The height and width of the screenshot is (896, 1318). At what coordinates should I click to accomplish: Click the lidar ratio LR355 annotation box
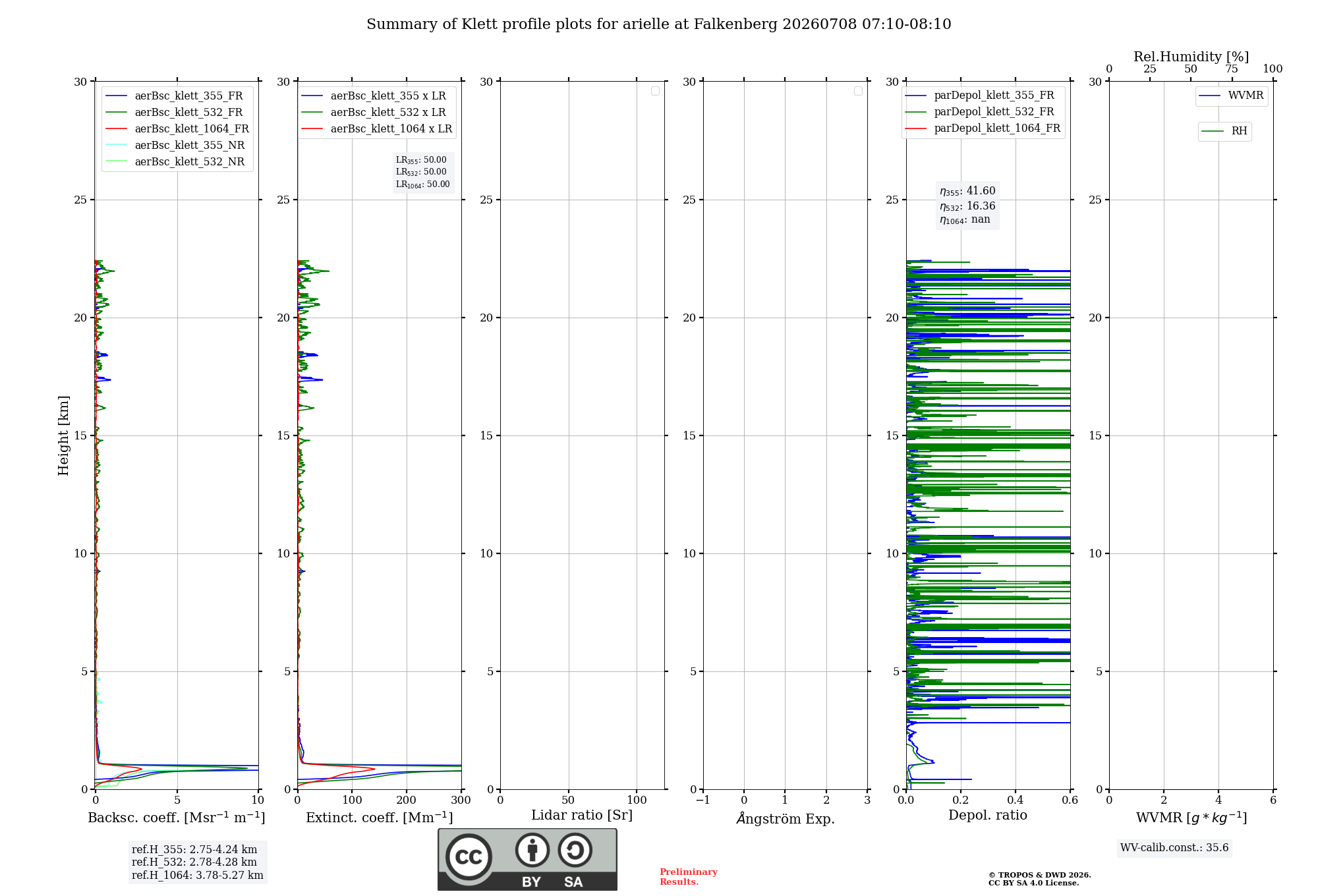423,172
